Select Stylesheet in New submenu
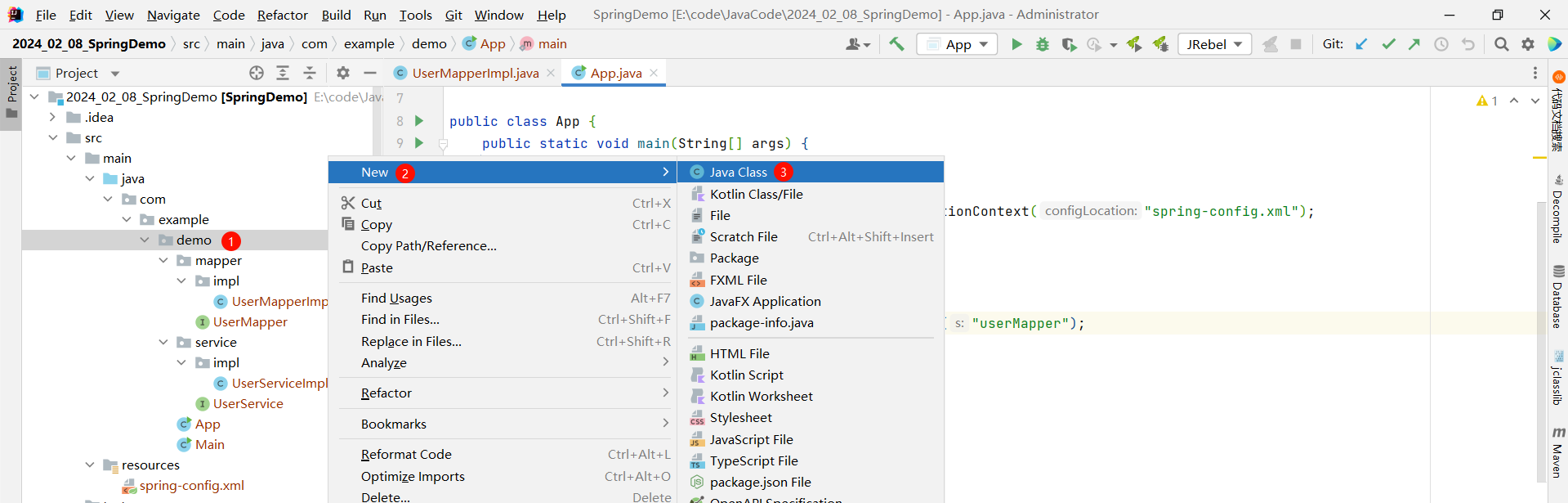 [811, 417]
